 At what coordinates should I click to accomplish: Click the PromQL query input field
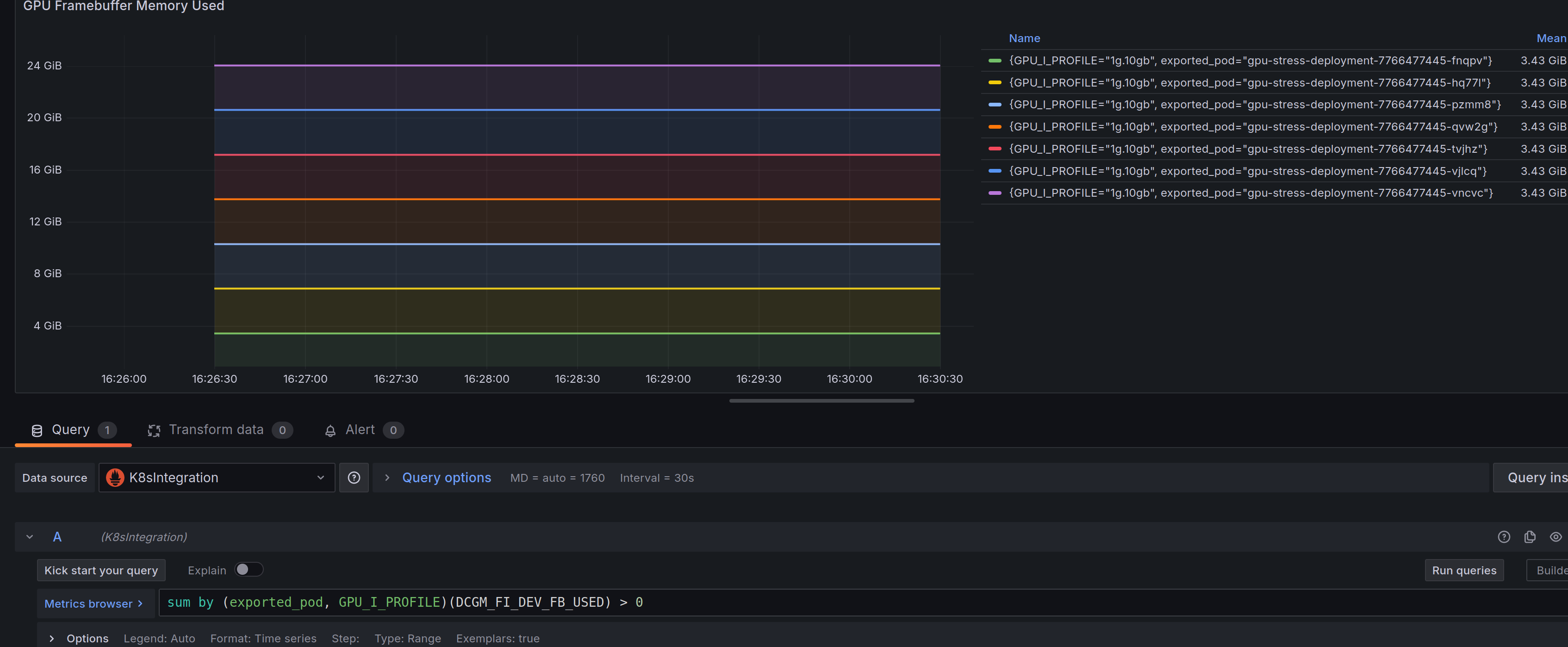pyautogui.click(x=863, y=603)
